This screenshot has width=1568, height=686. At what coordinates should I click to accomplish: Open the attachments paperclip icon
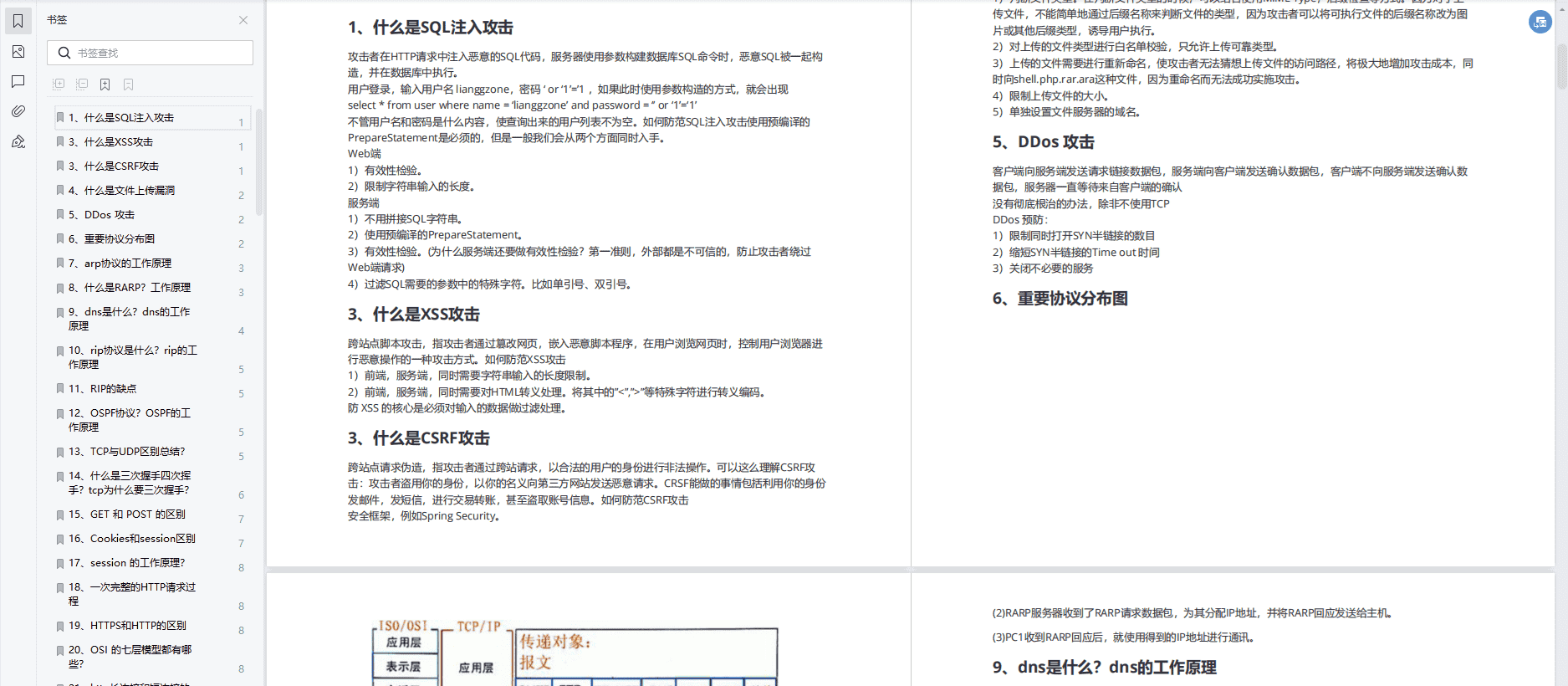point(18,111)
